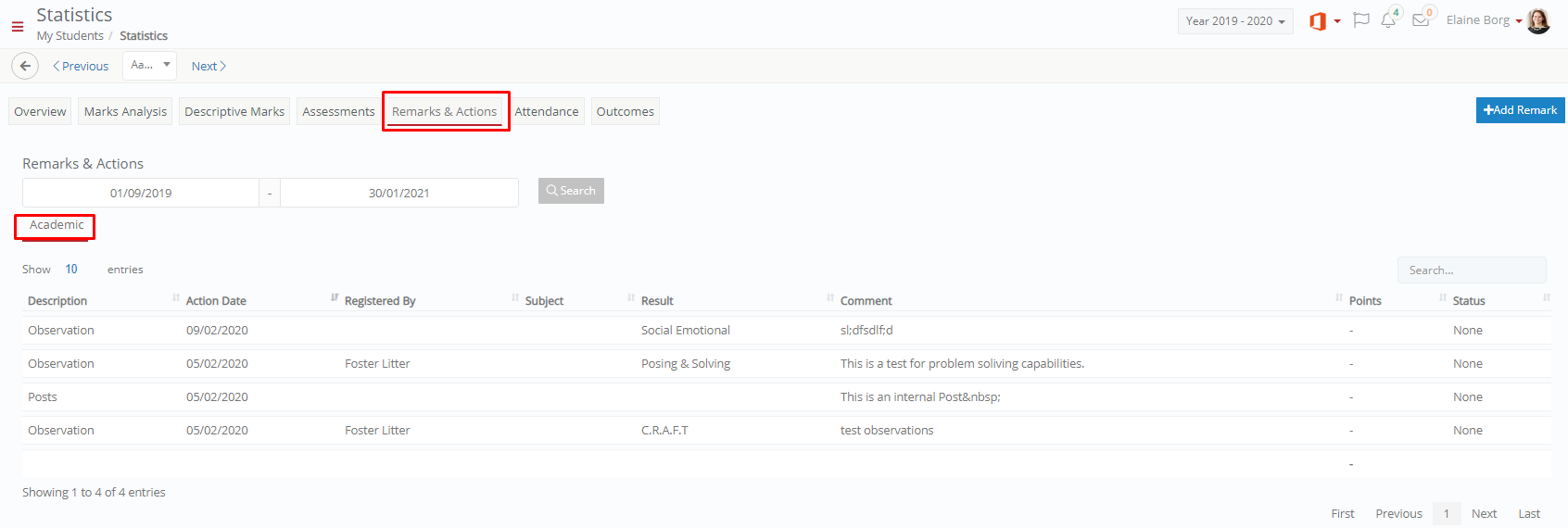Open the Descriptive Marks tab
The image size is (1568, 528).
pyautogui.click(x=234, y=111)
